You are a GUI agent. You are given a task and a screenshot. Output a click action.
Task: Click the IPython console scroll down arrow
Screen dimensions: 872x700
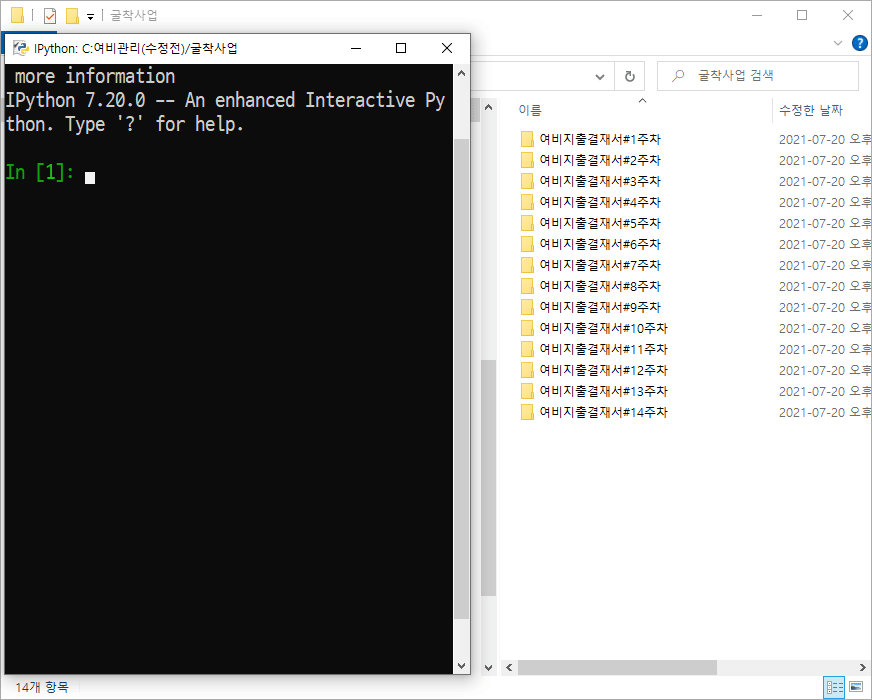[462, 666]
